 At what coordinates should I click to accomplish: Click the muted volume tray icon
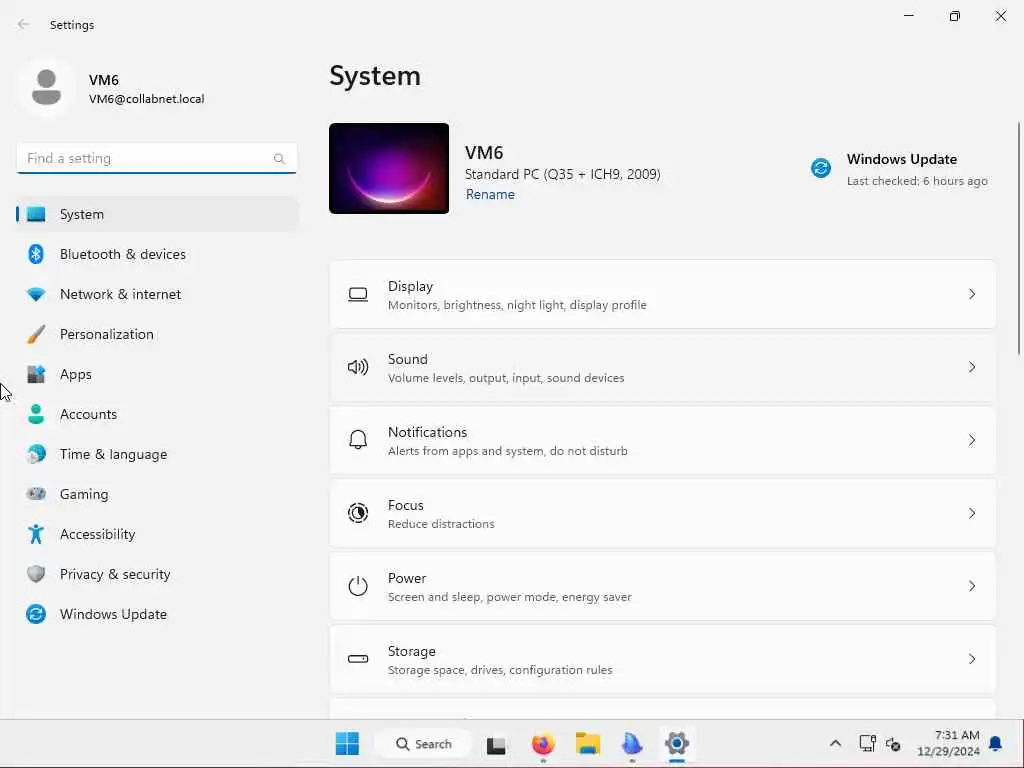tap(893, 744)
